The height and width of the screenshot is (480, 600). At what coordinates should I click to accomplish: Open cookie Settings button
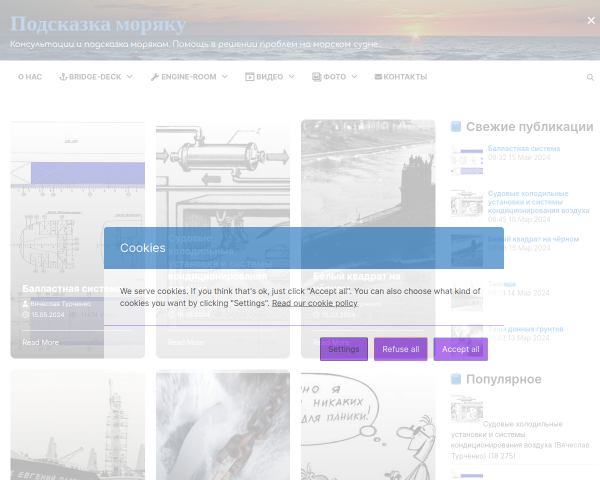pyautogui.click(x=344, y=349)
